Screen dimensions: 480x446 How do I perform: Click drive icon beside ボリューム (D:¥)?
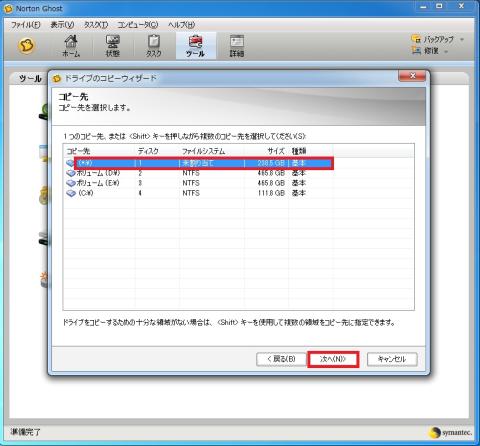[71, 173]
